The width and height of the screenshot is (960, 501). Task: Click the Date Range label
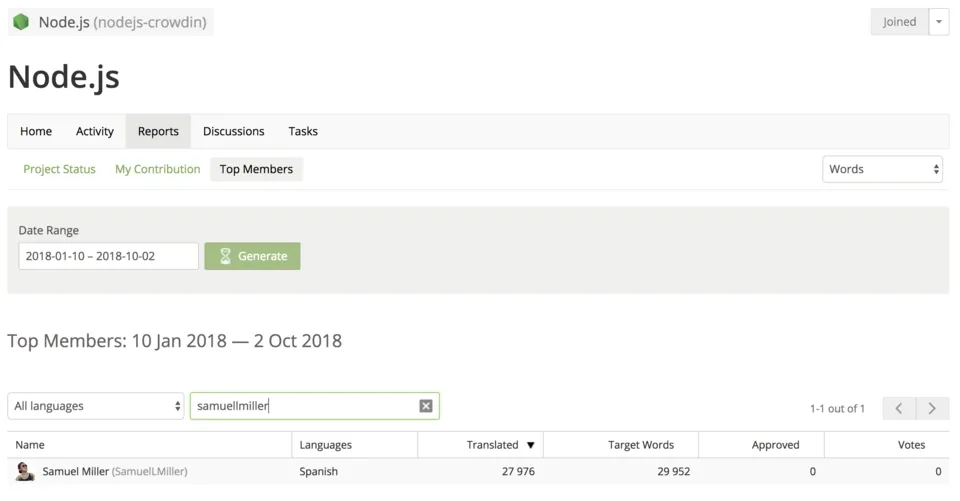[x=48, y=230]
